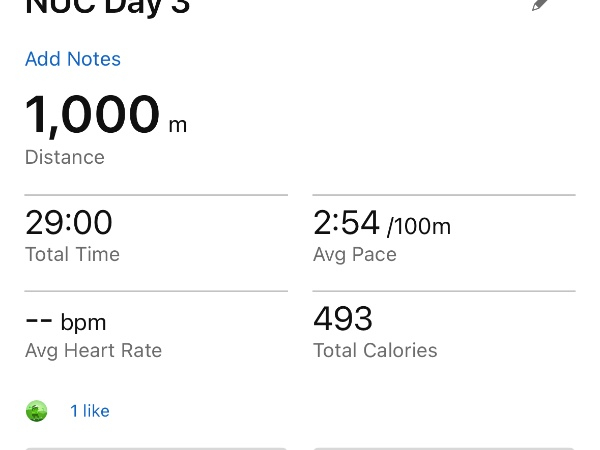Tap the 2:54 average pace value
Image resolution: width=600 pixels, height=450 pixels.
(346, 222)
